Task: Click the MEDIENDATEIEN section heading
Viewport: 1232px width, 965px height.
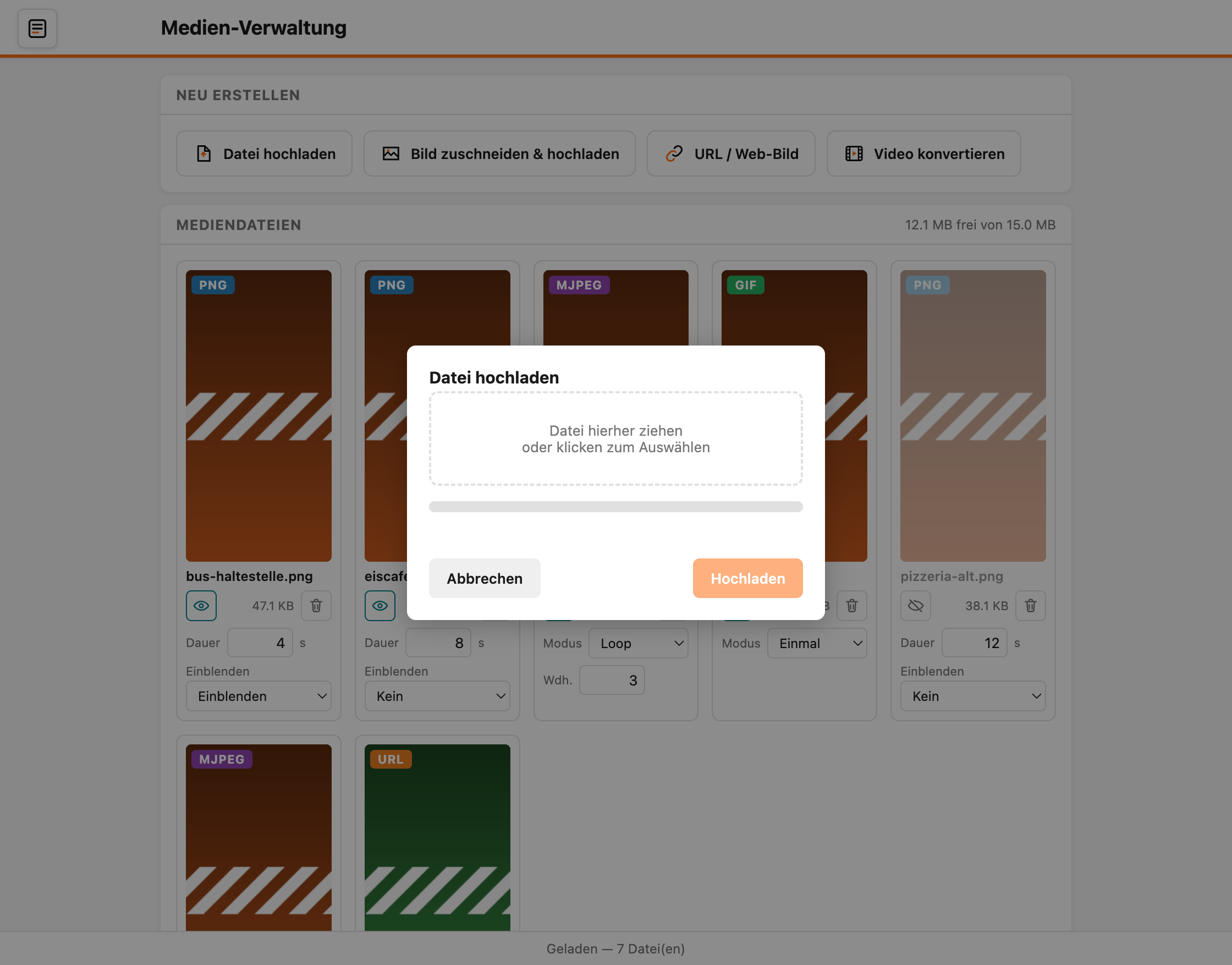Action: click(239, 225)
